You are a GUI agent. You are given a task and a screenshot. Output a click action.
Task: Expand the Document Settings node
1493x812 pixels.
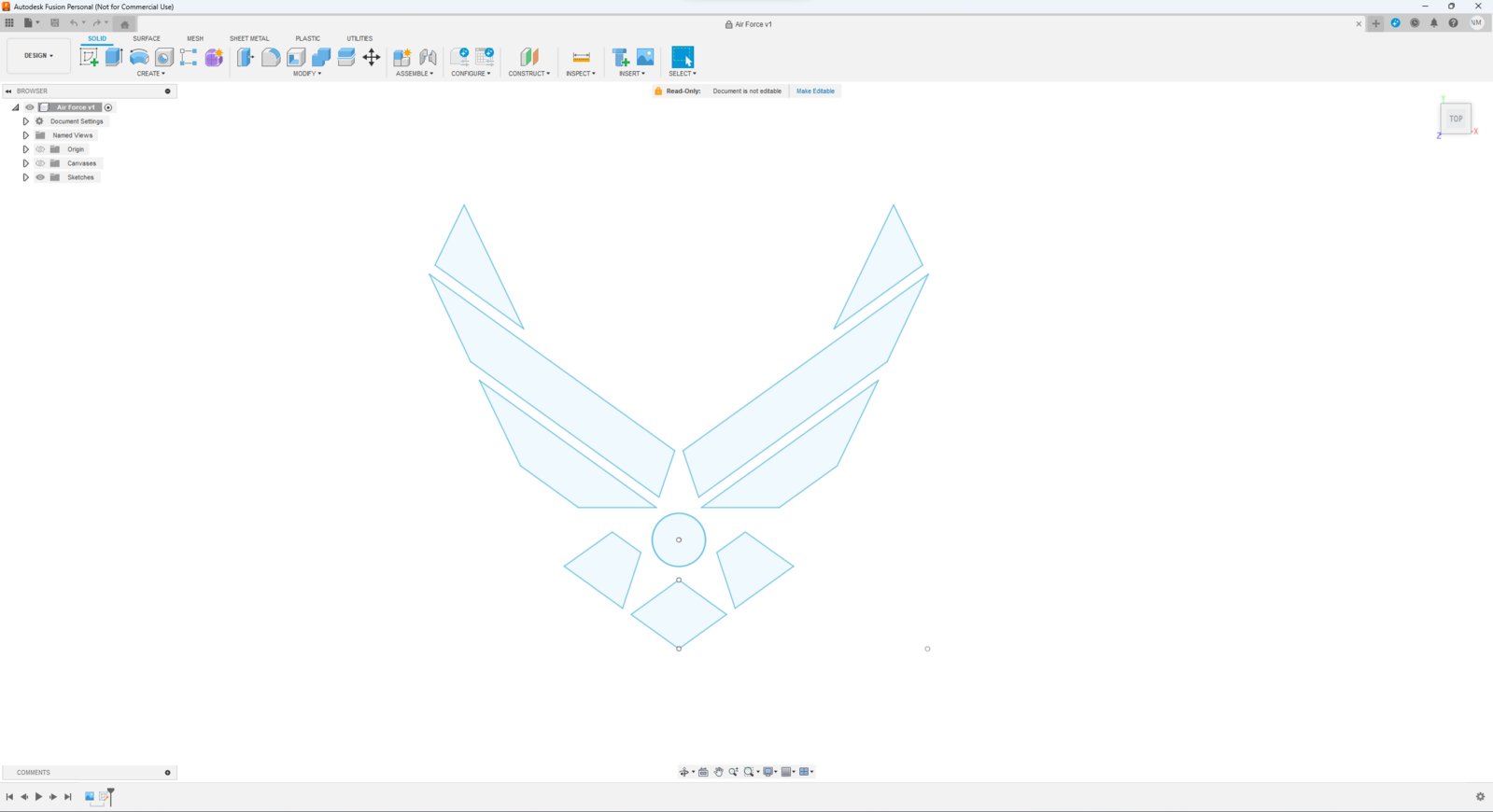point(25,121)
